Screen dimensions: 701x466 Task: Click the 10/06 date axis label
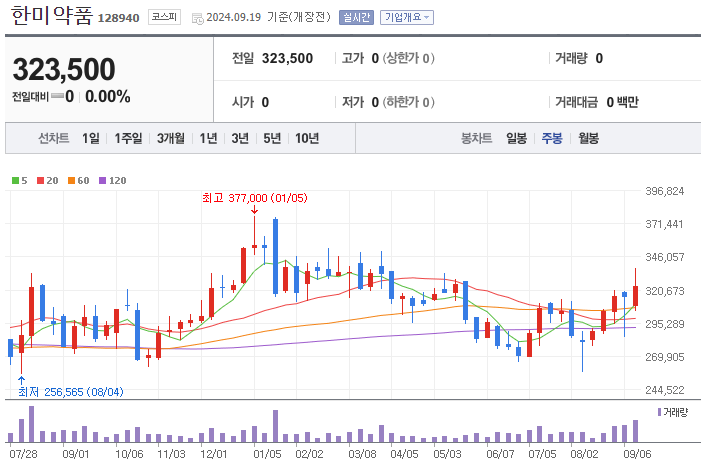click(129, 454)
